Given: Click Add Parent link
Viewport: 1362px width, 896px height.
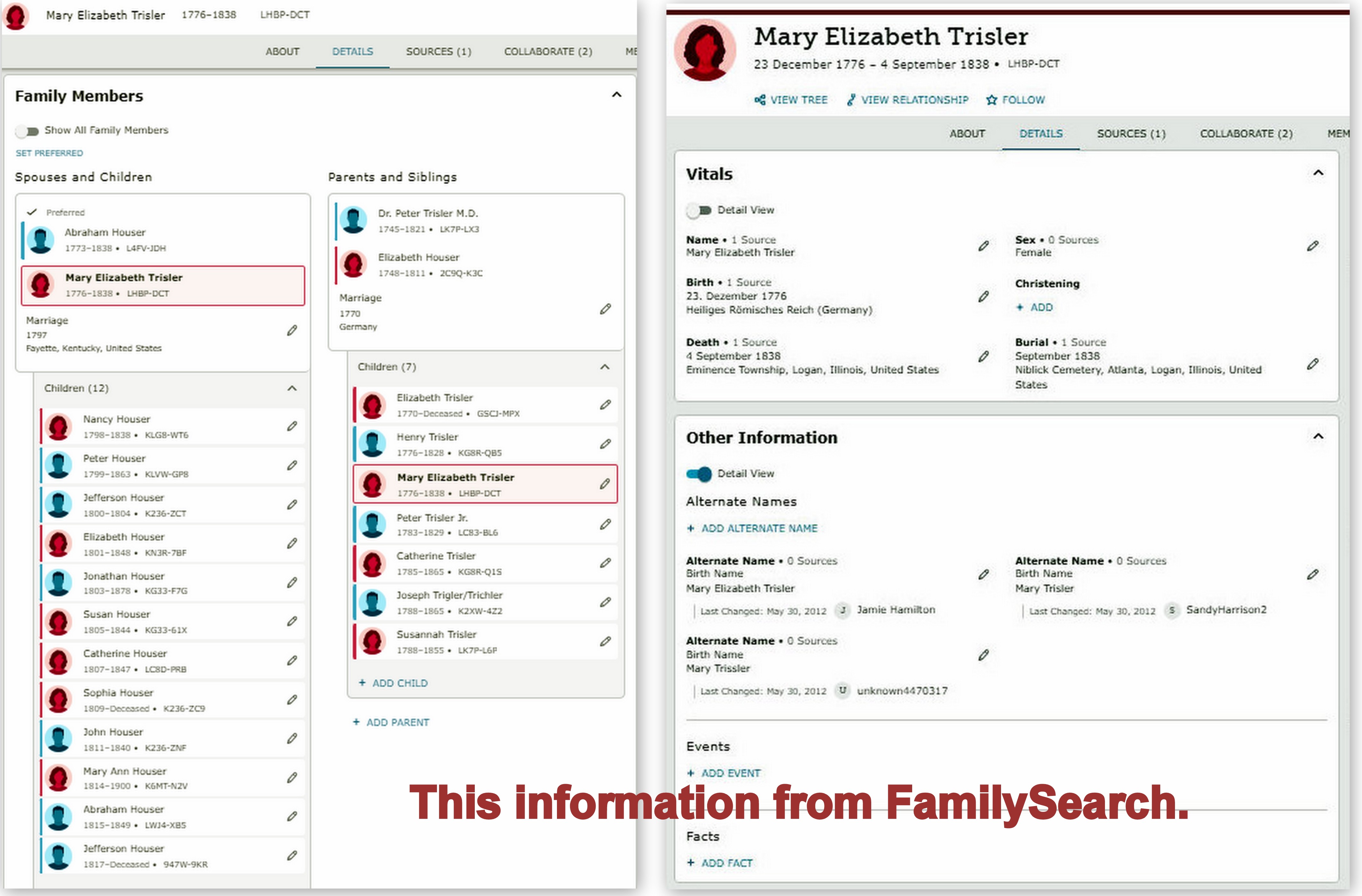Looking at the screenshot, I should tap(391, 723).
